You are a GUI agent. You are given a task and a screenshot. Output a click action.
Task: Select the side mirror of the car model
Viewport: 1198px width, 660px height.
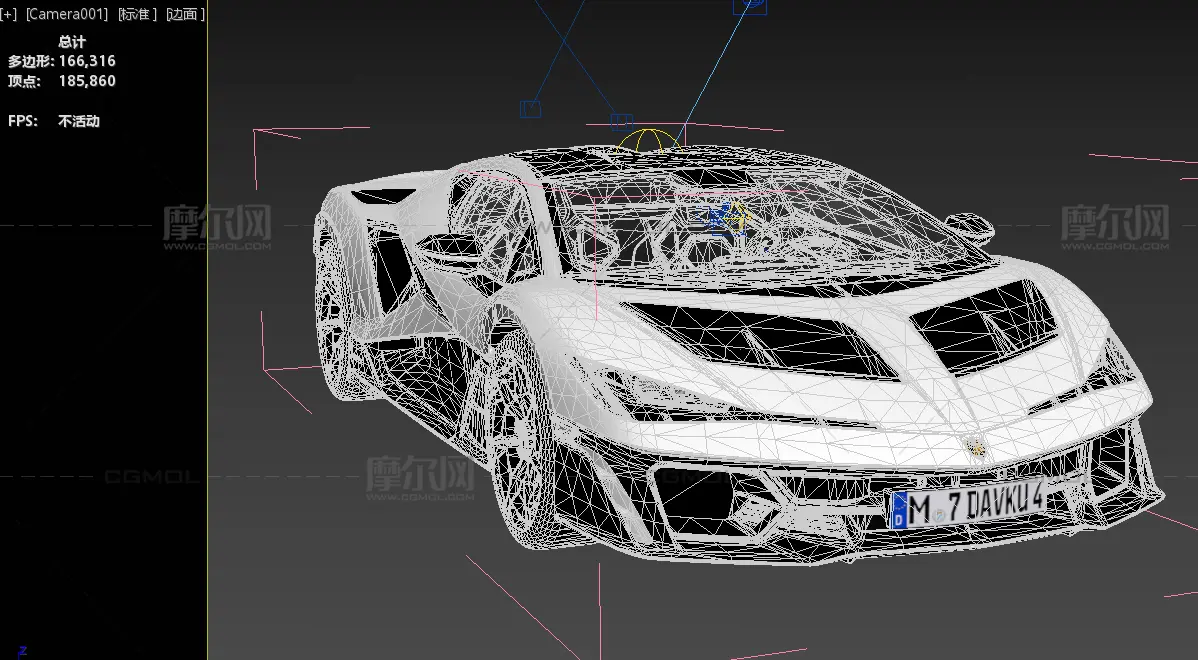tap(969, 226)
